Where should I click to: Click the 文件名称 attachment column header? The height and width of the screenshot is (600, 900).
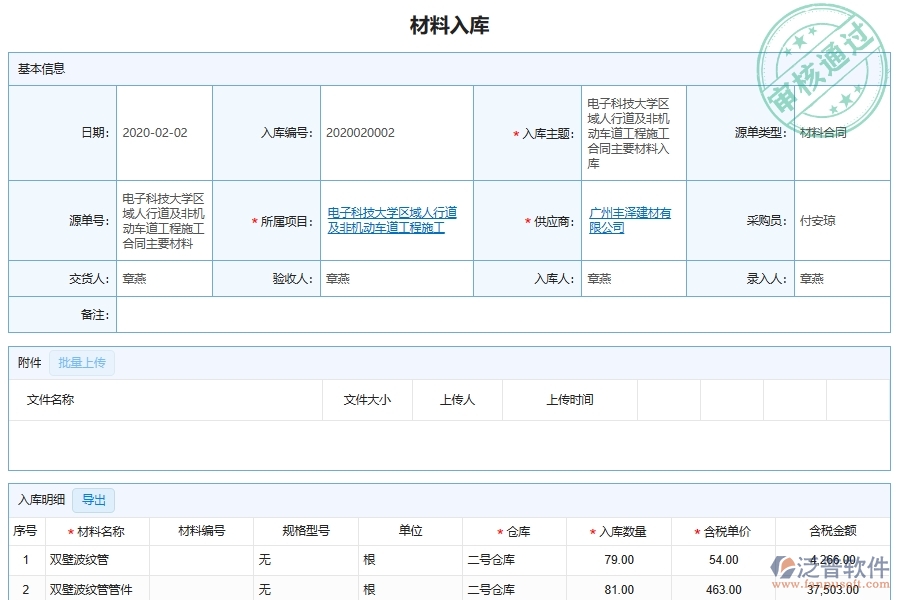pyautogui.click(x=50, y=399)
